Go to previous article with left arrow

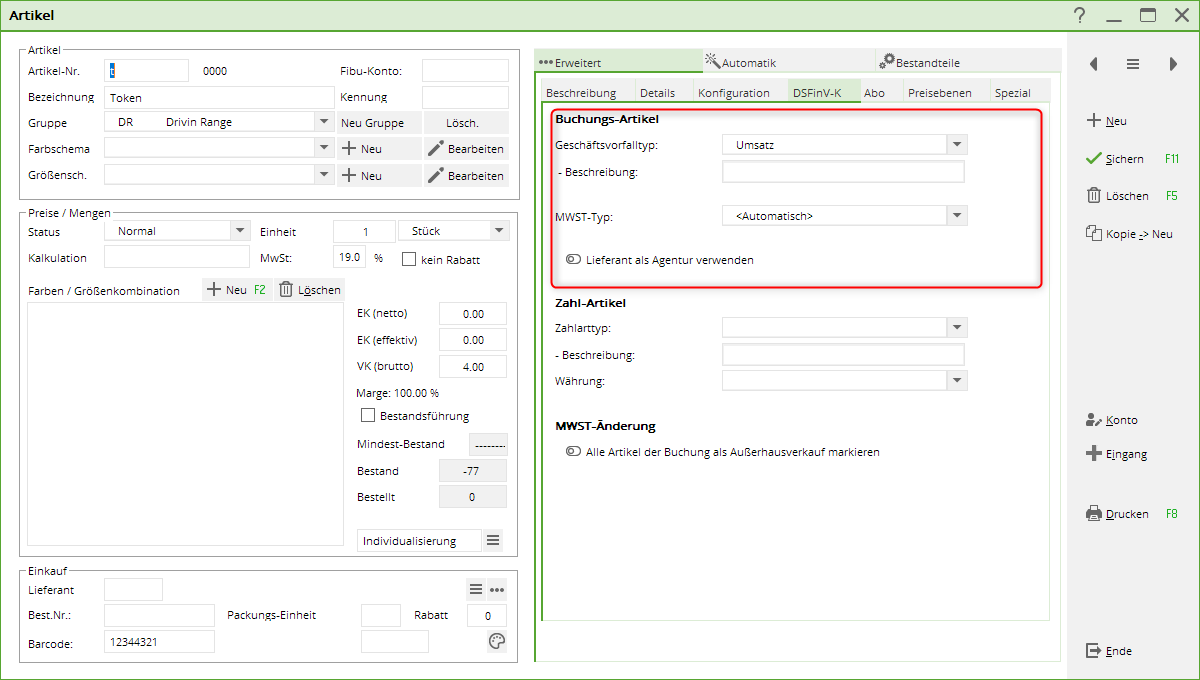click(1093, 64)
